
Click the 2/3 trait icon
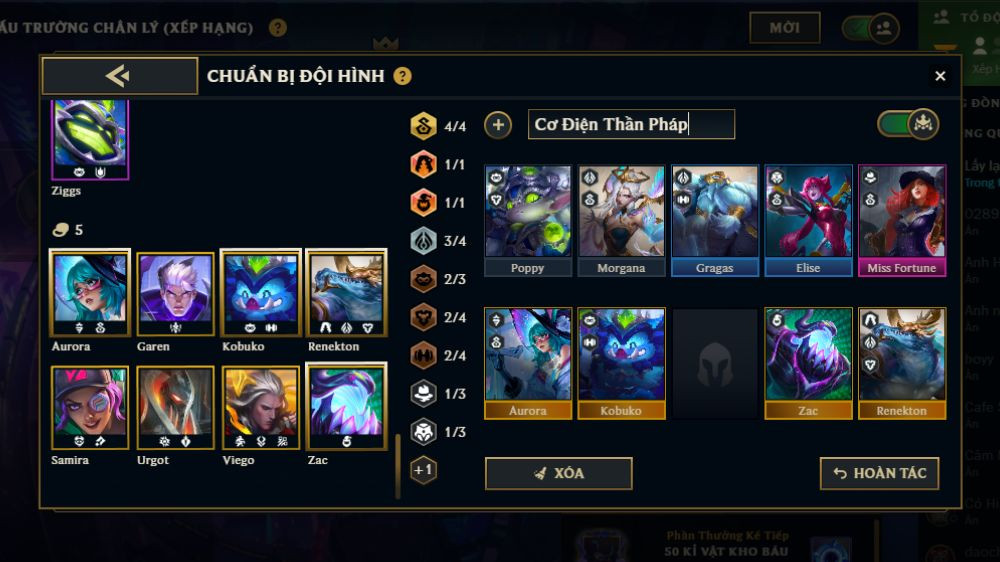[x=423, y=279]
